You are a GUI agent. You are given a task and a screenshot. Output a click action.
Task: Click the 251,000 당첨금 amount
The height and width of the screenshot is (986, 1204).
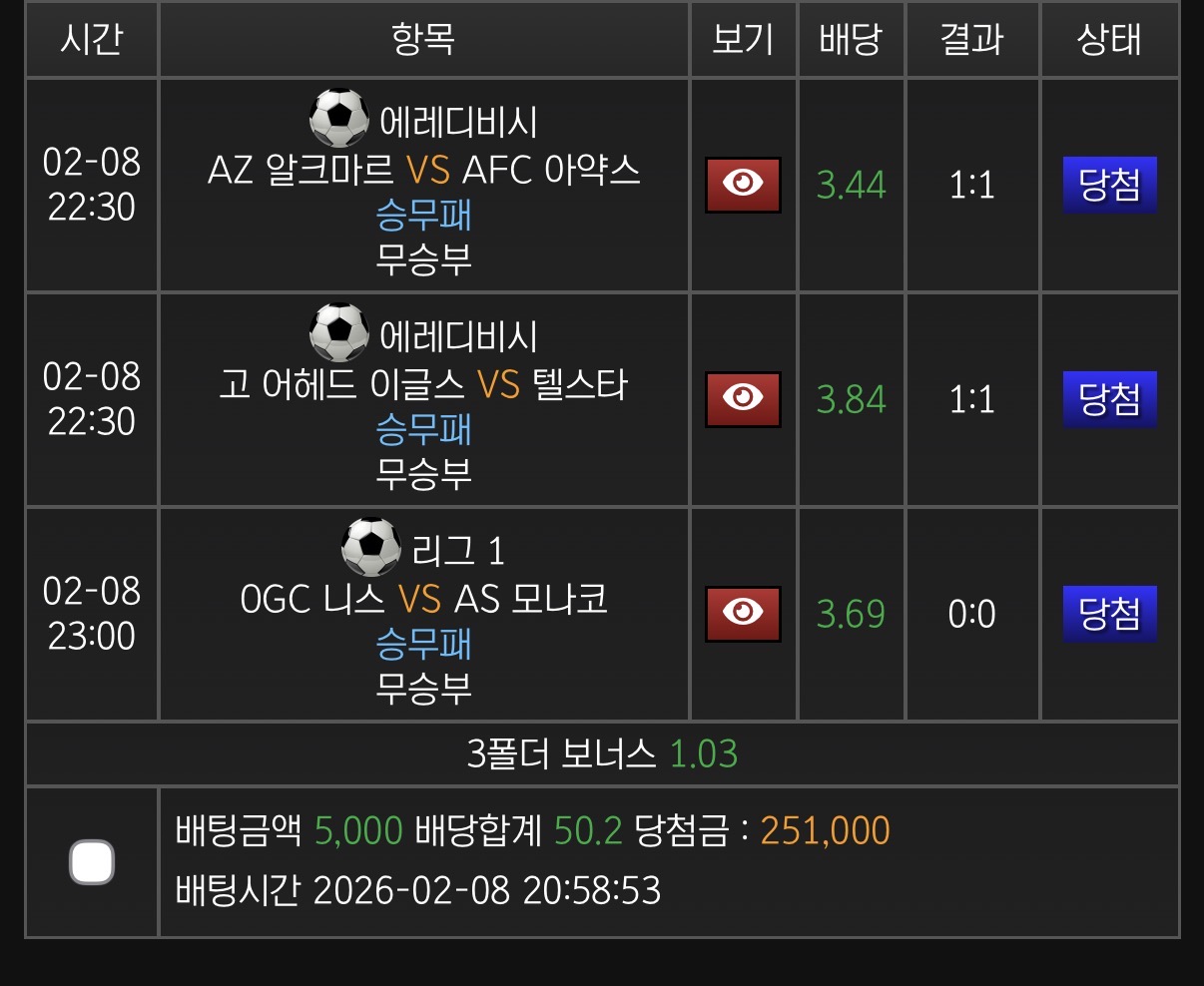(x=825, y=830)
